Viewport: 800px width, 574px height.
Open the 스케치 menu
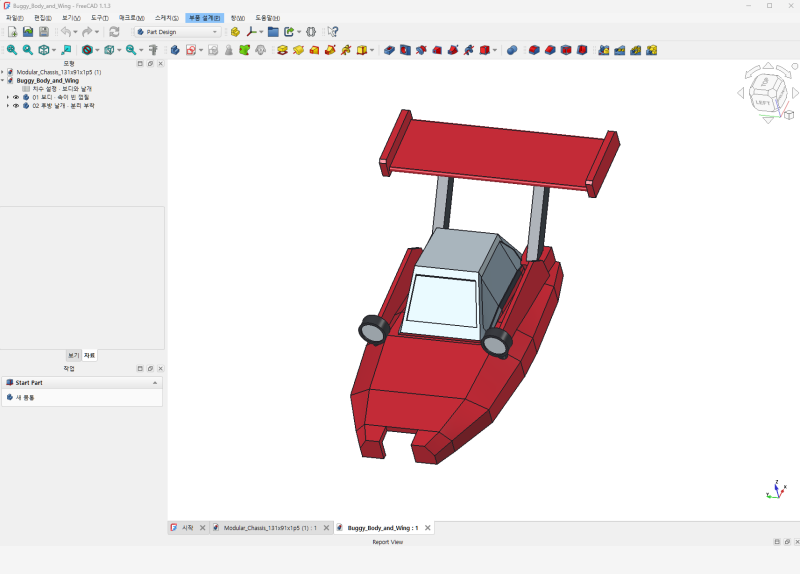coord(166,18)
